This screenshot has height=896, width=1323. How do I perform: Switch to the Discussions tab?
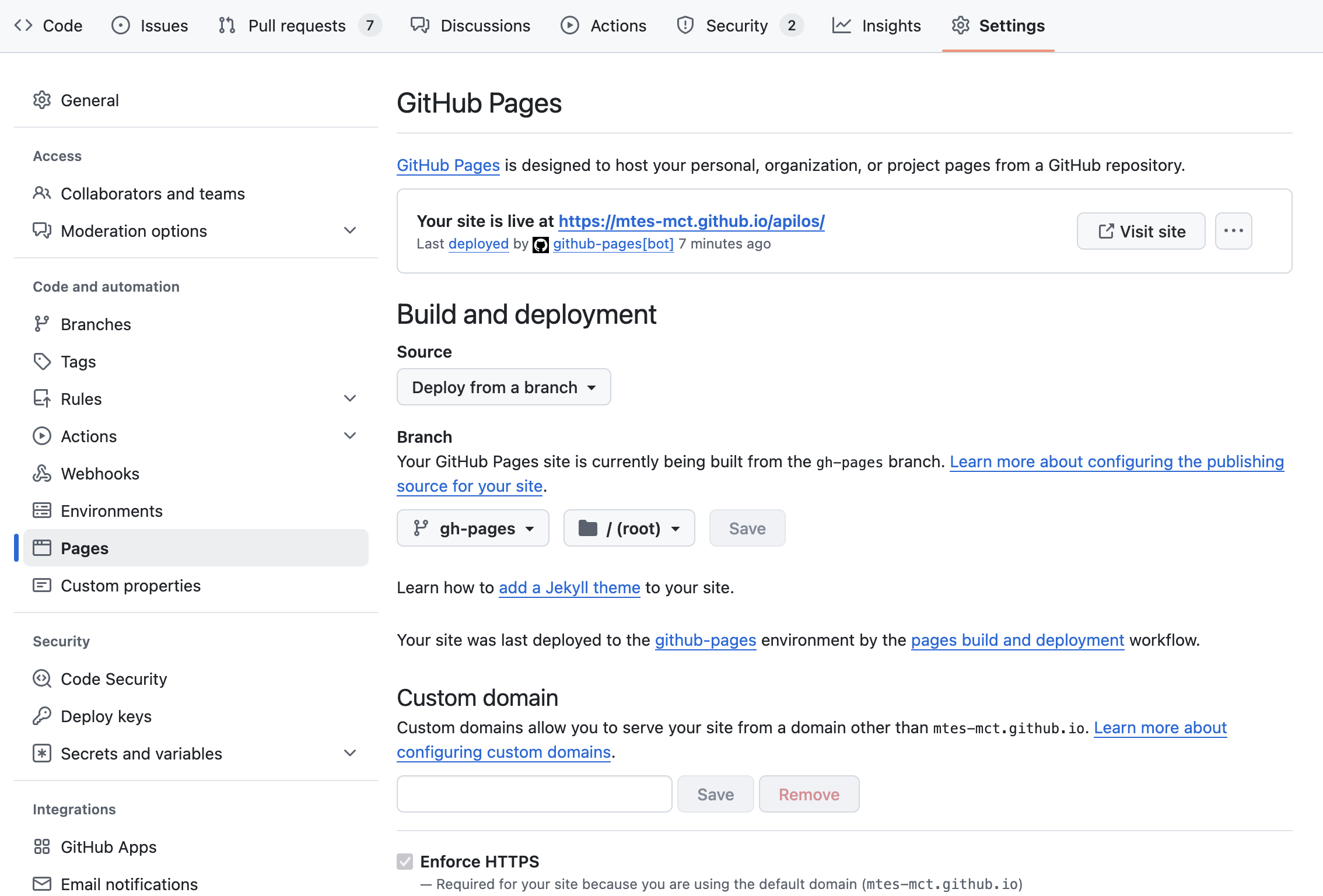tap(470, 26)
